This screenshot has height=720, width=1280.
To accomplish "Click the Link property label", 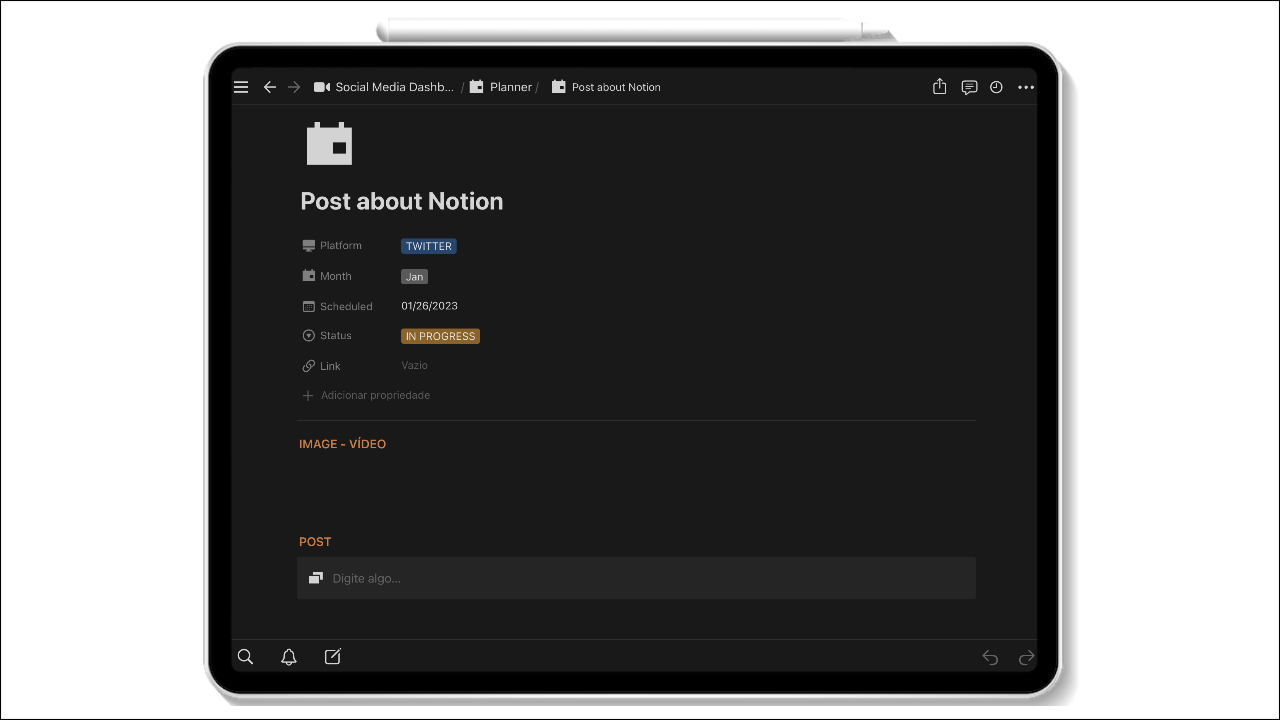I will coord(322,366).
